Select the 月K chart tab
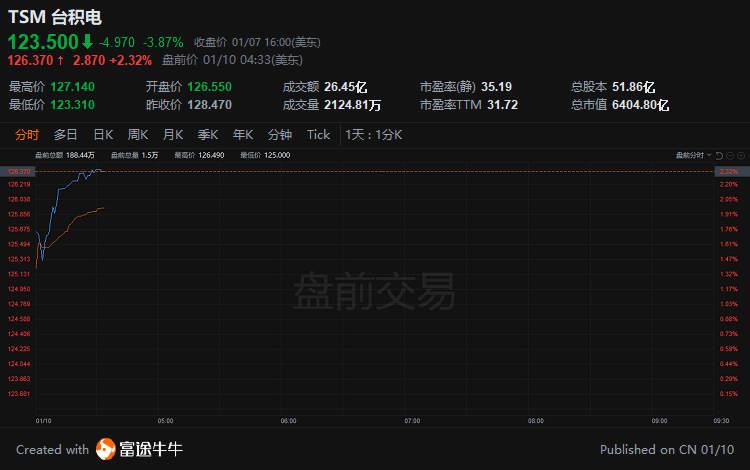Image resolution: width=750 pixels, height=470 pixels. click(173, 135)
